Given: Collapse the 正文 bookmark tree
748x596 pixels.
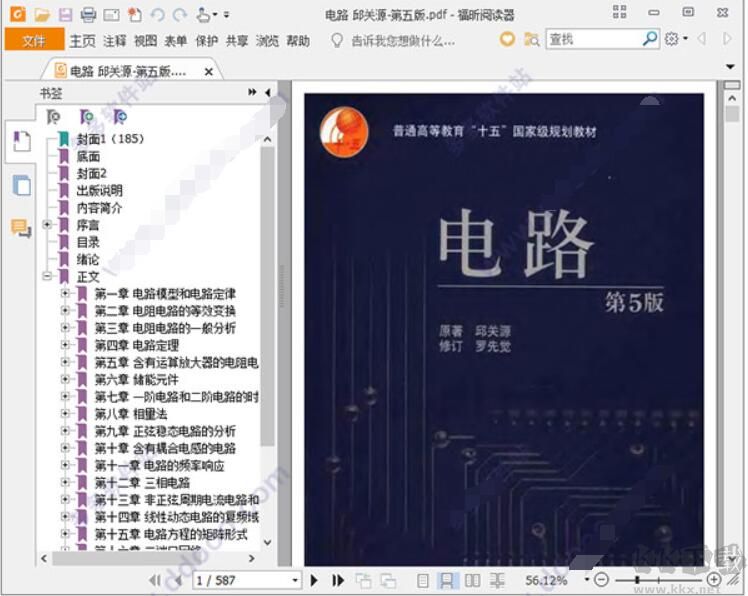Looking at the screenshot, I should click(x=47, y=276).
